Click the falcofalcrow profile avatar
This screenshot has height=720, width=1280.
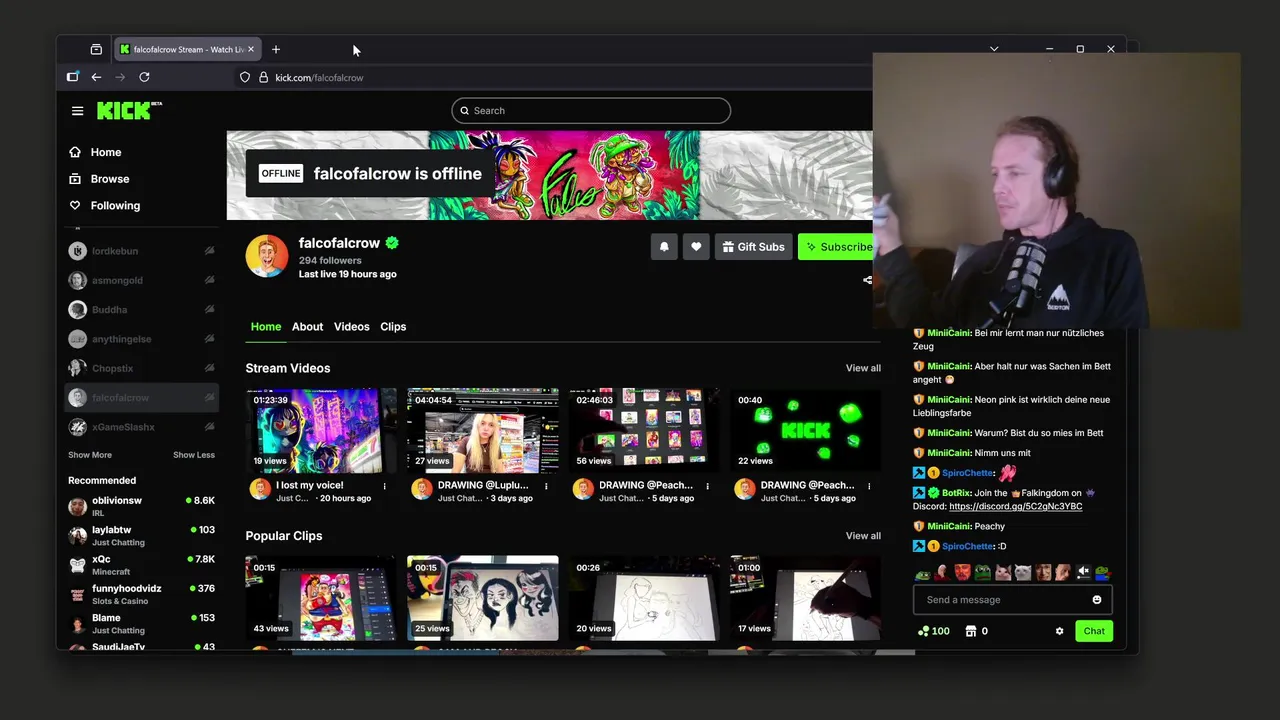[x=267, y=257]
